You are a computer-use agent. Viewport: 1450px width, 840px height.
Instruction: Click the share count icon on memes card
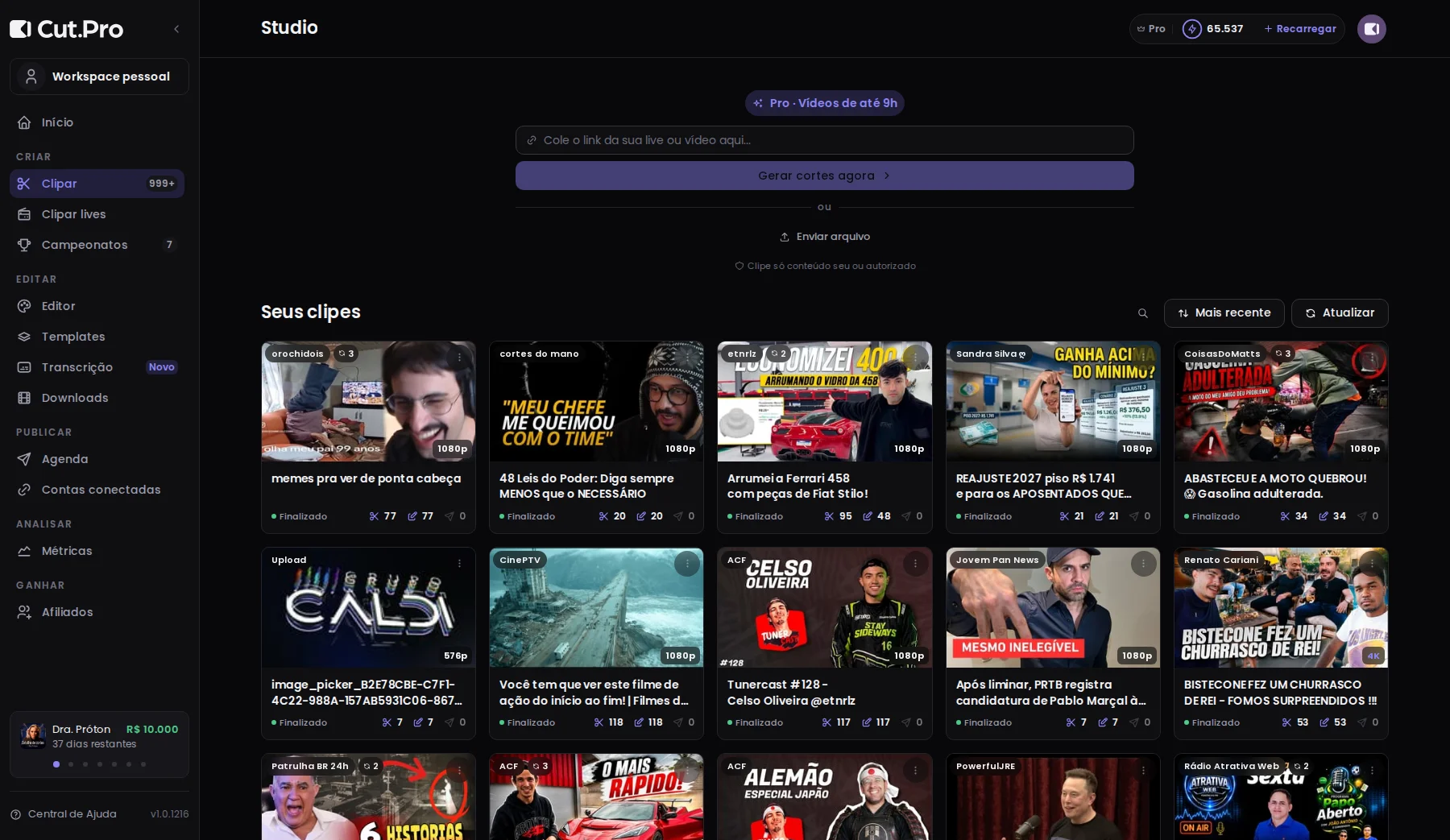(x=449, y=516)
